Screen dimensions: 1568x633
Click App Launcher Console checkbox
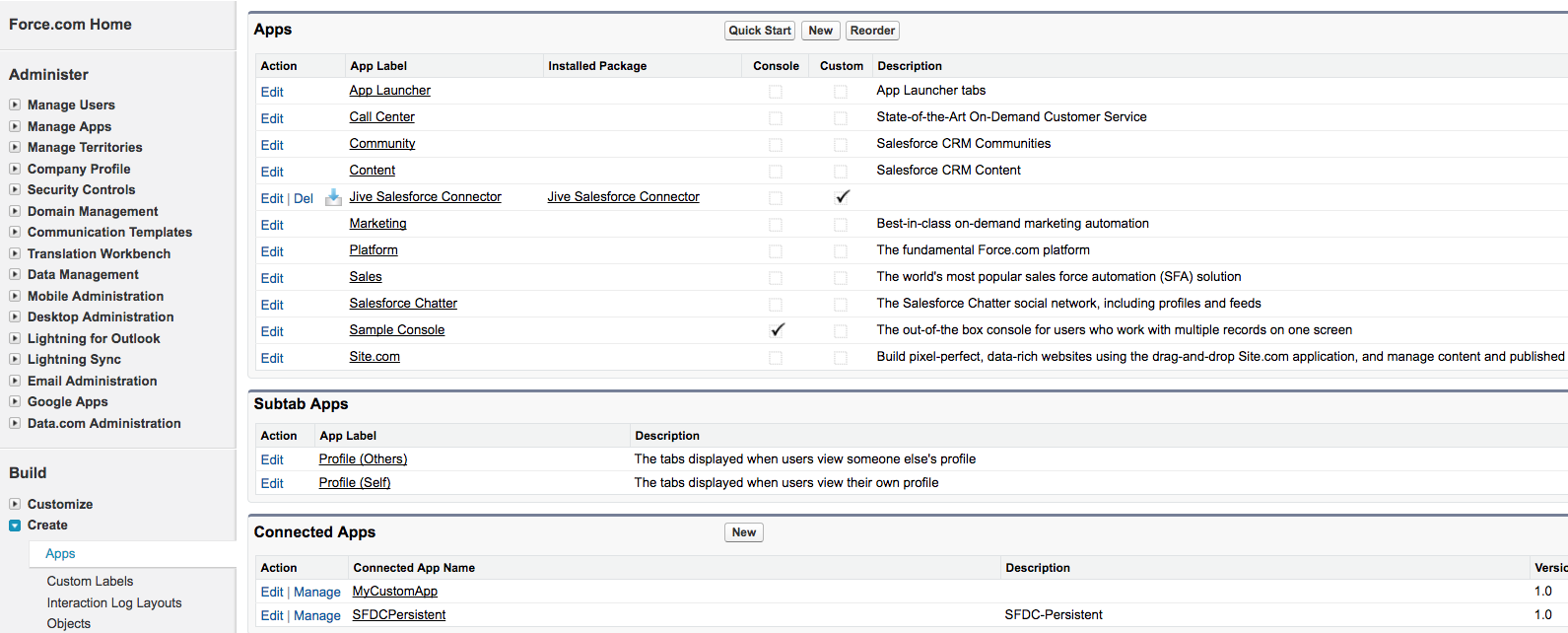(x=776, y=92)
